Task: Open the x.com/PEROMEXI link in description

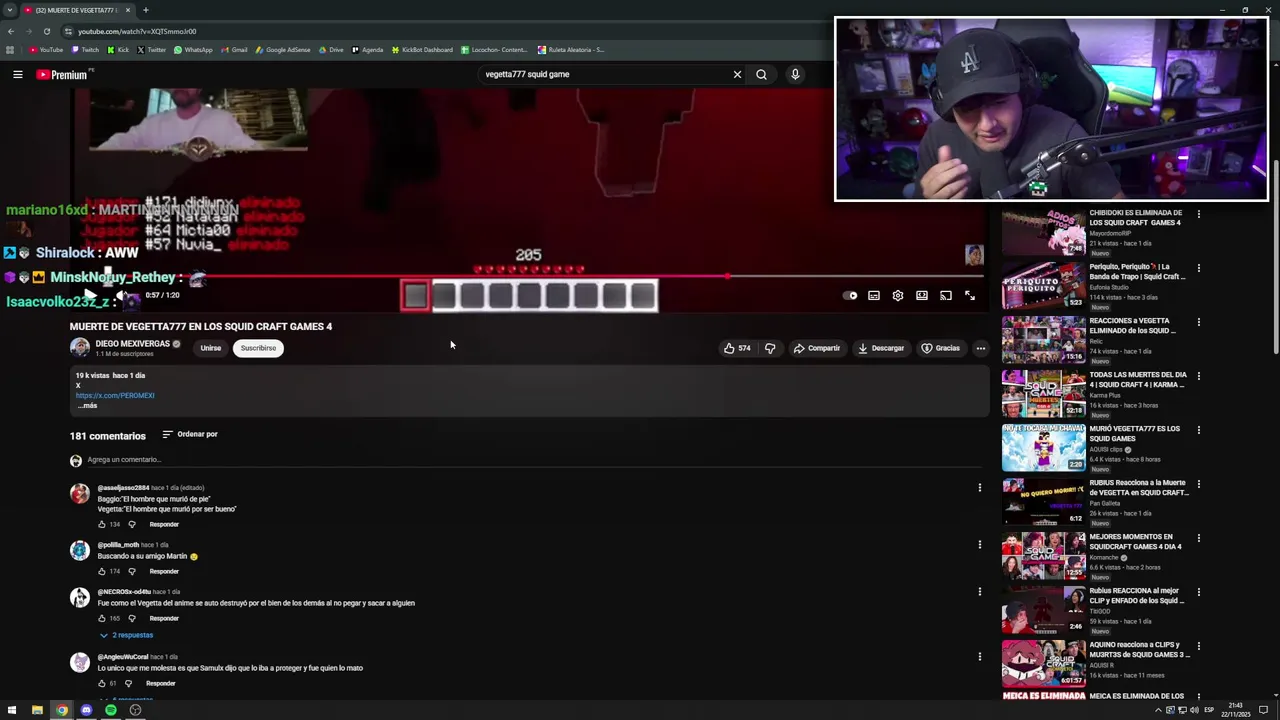Action: pyautogui.click(x=115, y=396)
